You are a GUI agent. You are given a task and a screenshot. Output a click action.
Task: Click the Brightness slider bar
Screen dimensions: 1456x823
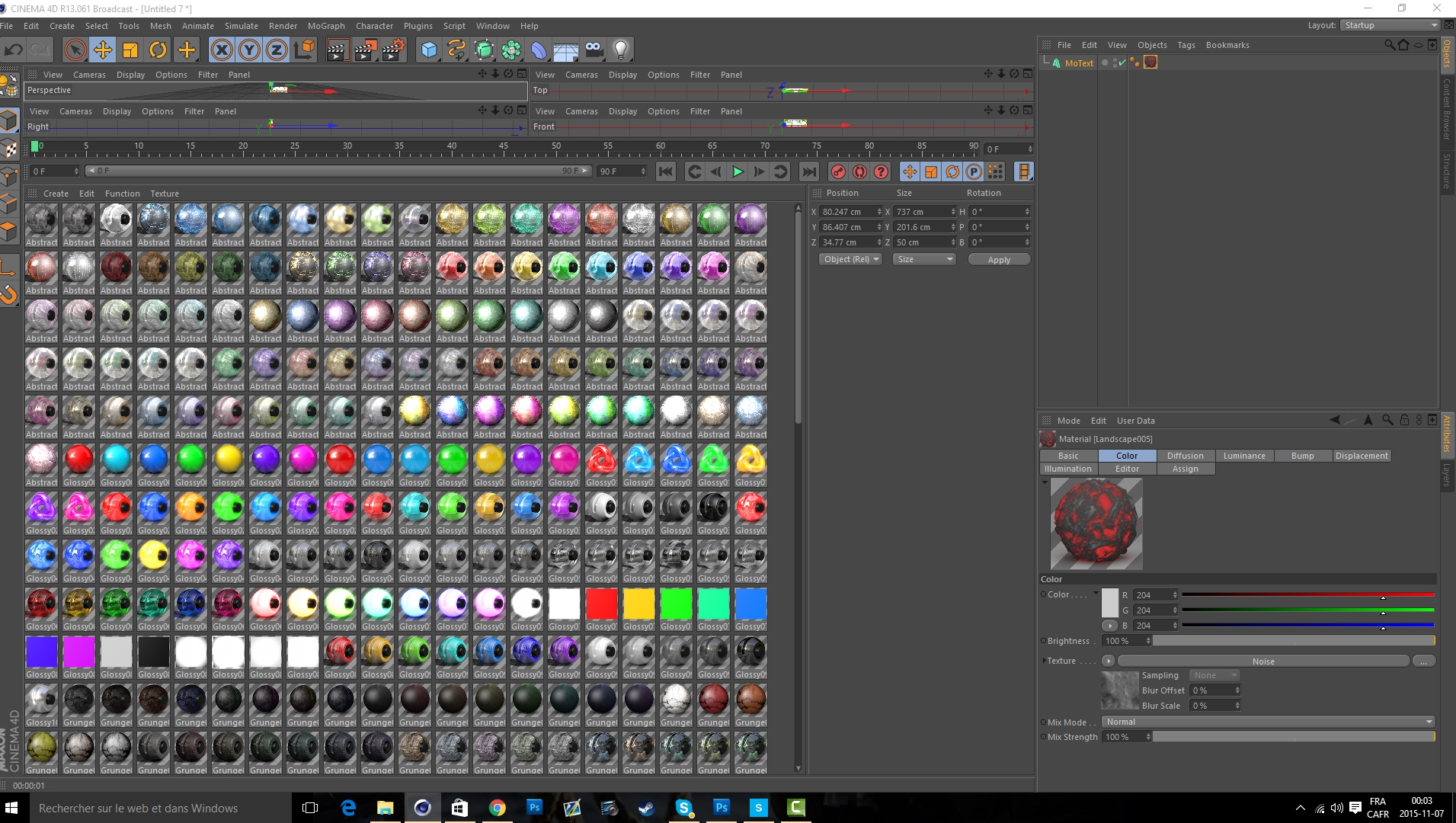pos(1294,641)
